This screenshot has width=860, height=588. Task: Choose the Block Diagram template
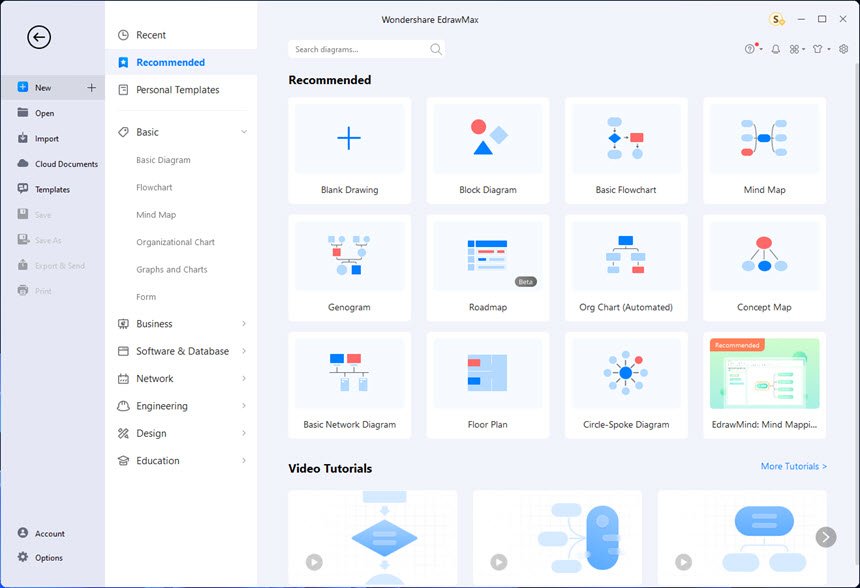tap(488, 151)
